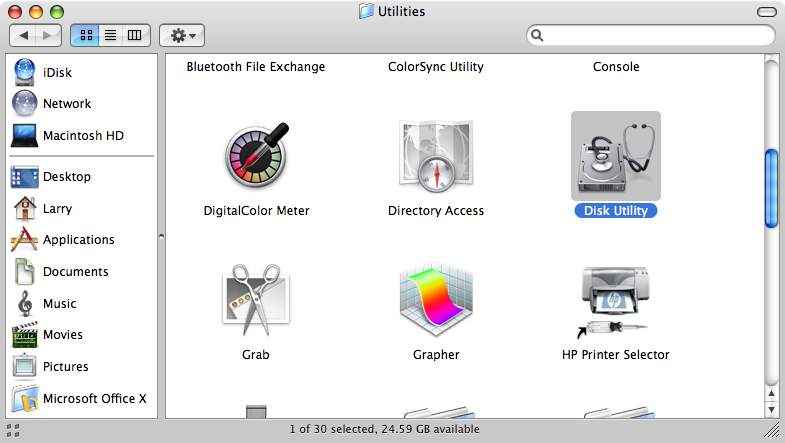Select the ColorSync Utility label
785x443 pixels.
[436, 67]
